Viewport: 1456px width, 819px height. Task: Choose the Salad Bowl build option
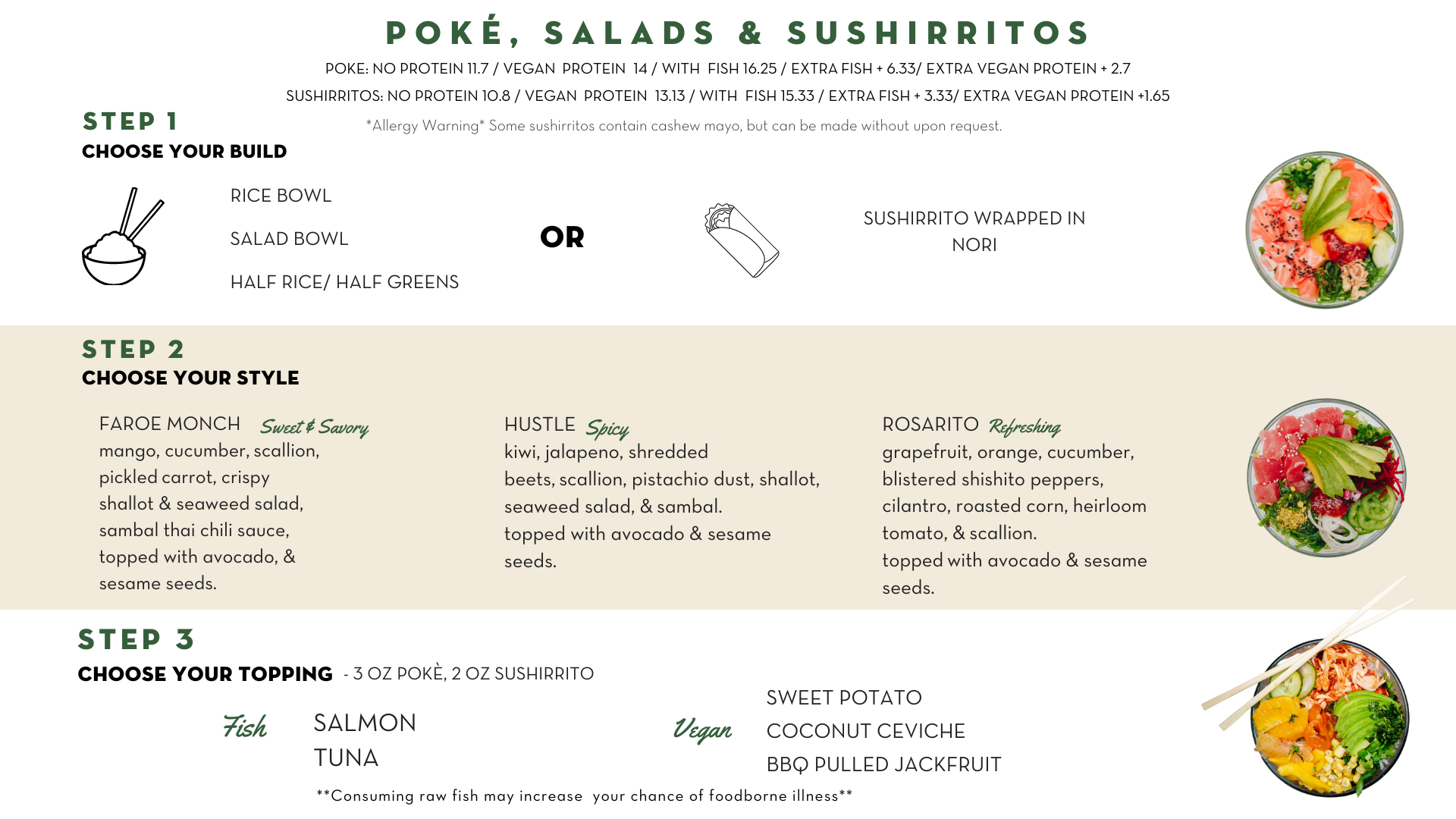pyautogui.click(x=289, y=239)
